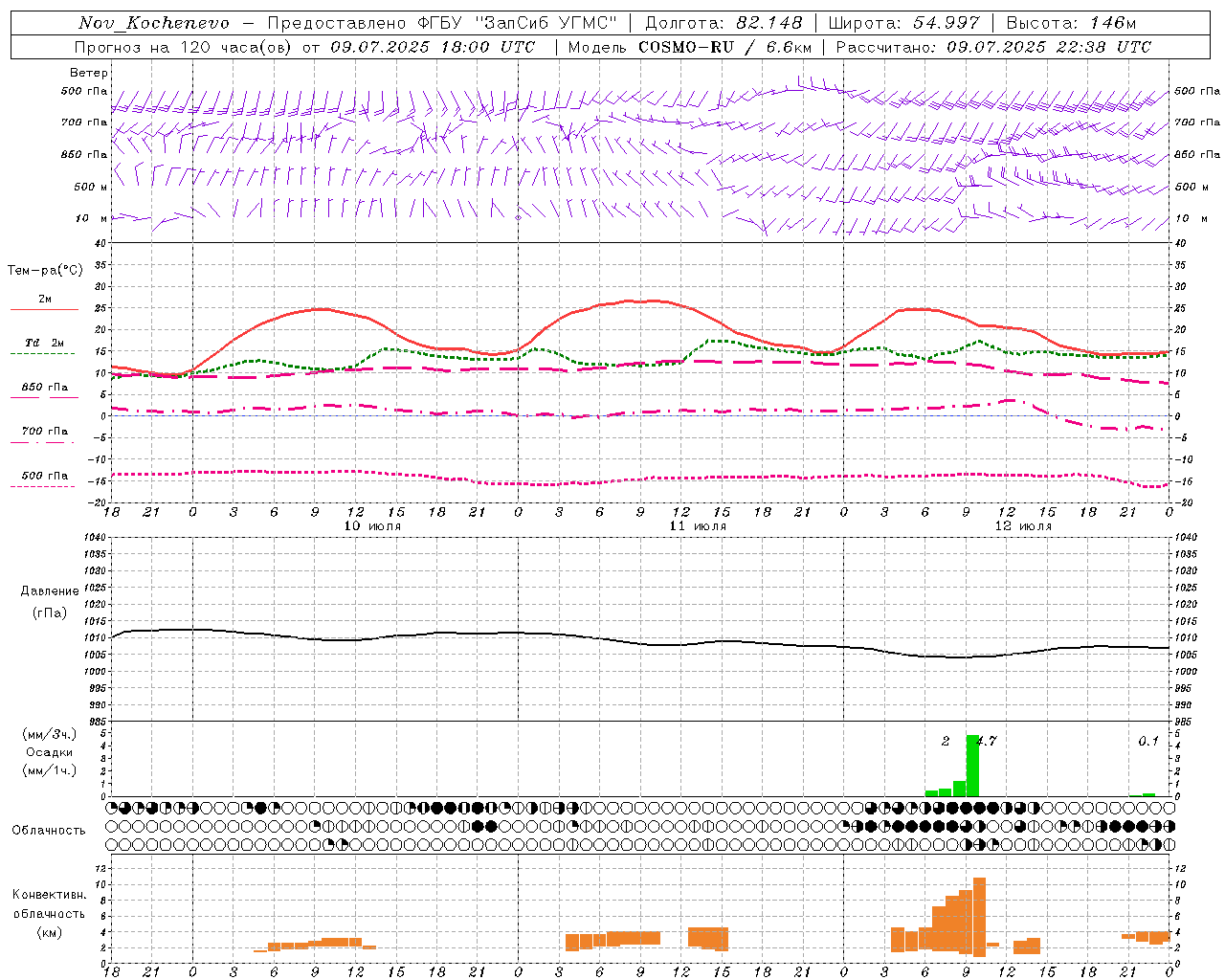Click the dash-dot line sample under 700 гПа legend
This screenshot has width=1225, height=980.
pos(42,442)
